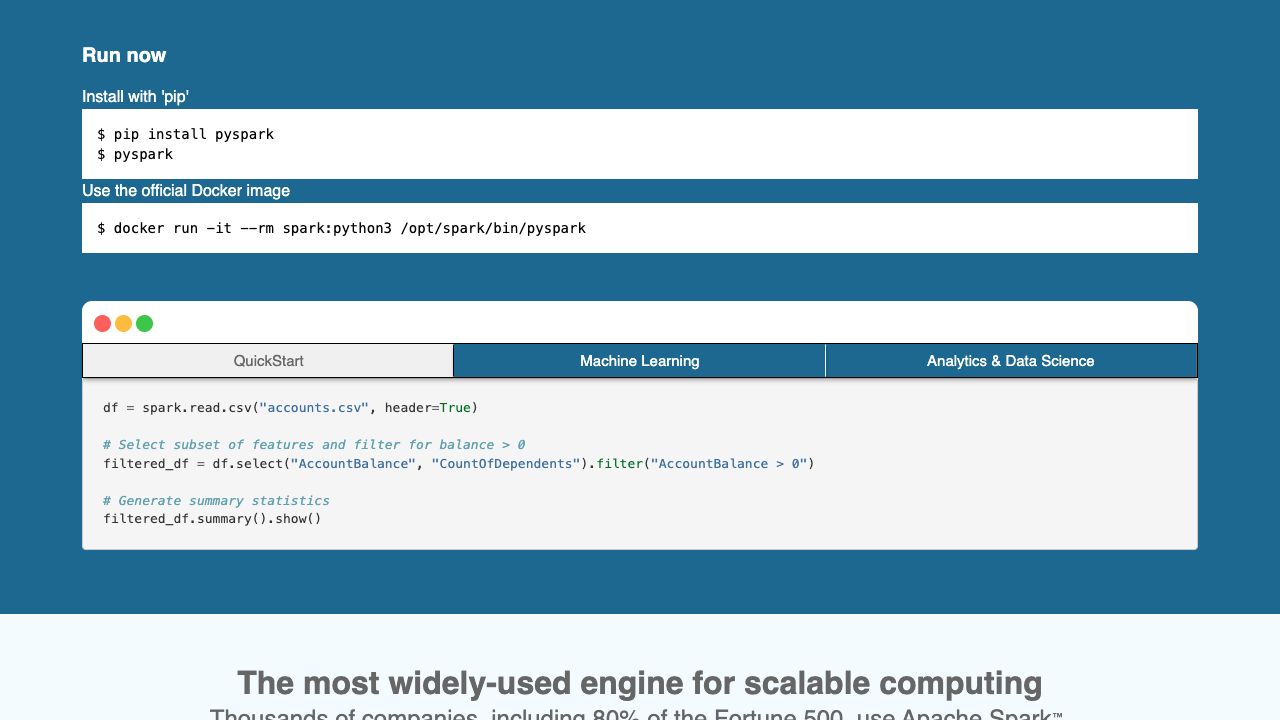
Task: Open the Machine Learning tab
Action: coord(639,361)
